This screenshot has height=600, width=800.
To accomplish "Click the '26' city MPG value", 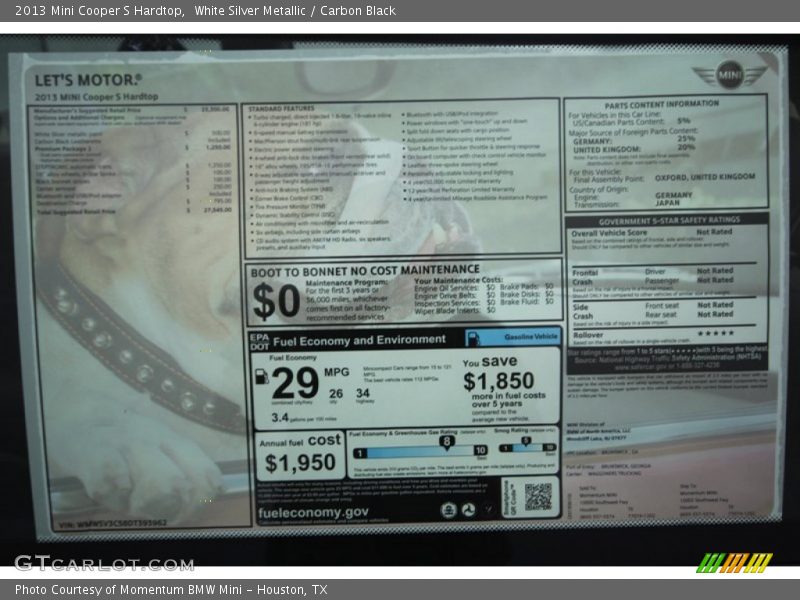I will point(336,393).
